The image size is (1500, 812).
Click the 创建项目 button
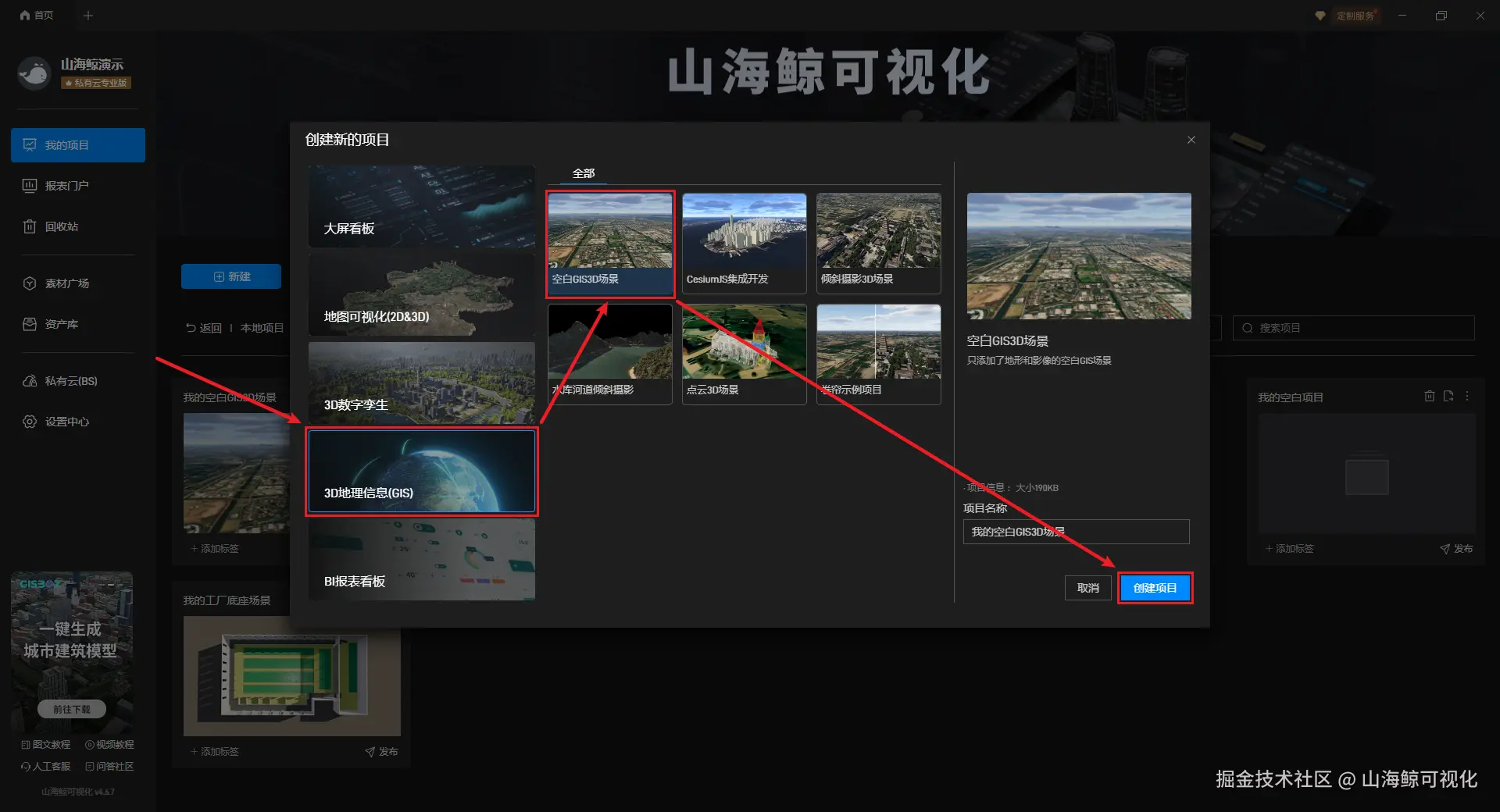[x=1155, y=588]
